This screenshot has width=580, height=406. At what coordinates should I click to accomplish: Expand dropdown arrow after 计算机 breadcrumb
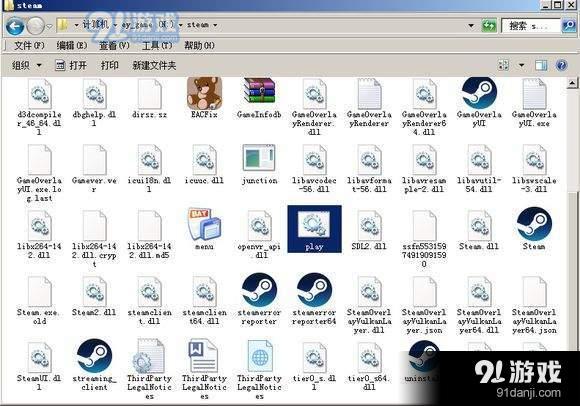click(x=115, y=25)
